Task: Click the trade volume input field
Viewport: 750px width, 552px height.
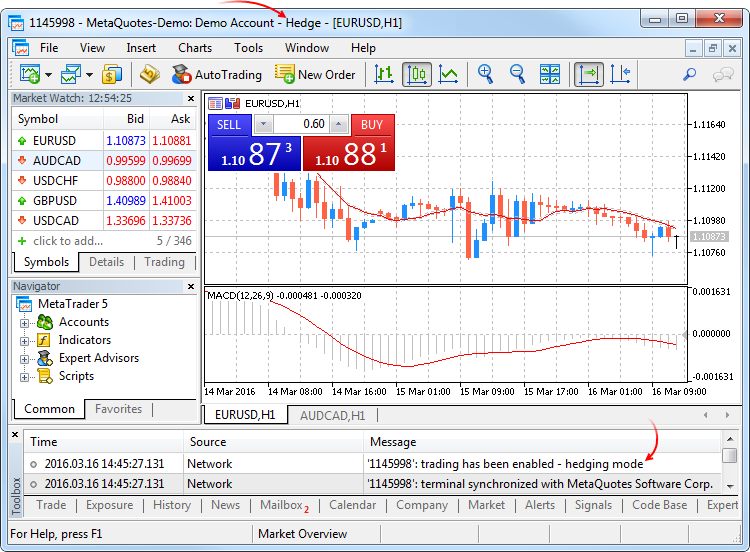Action: pos(300,124)
